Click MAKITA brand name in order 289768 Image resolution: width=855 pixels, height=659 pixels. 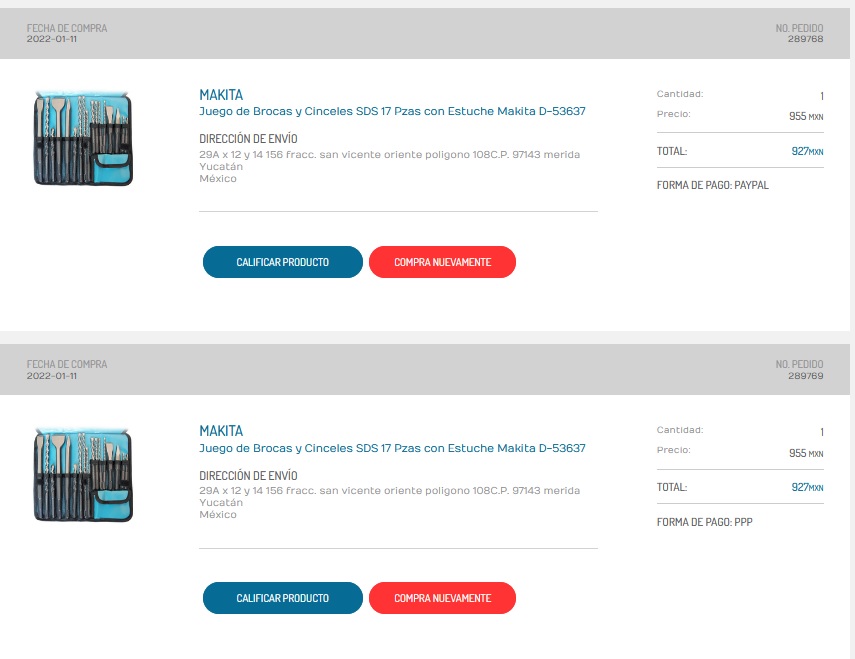(221, 95)
